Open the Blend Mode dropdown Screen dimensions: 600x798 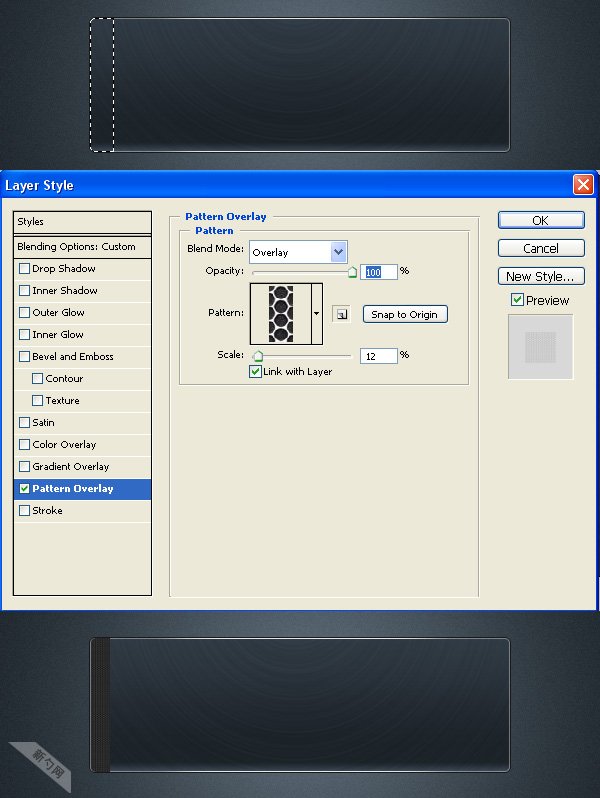tap(298, 252)
